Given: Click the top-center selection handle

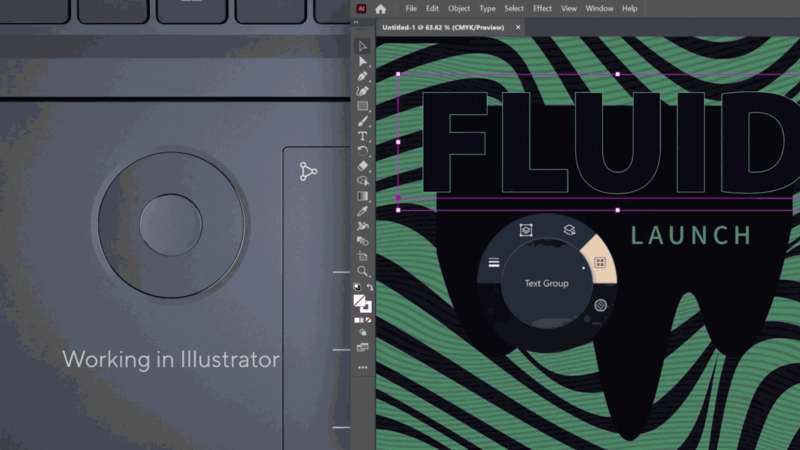Looking at the screenshot, I should (617, 74).
